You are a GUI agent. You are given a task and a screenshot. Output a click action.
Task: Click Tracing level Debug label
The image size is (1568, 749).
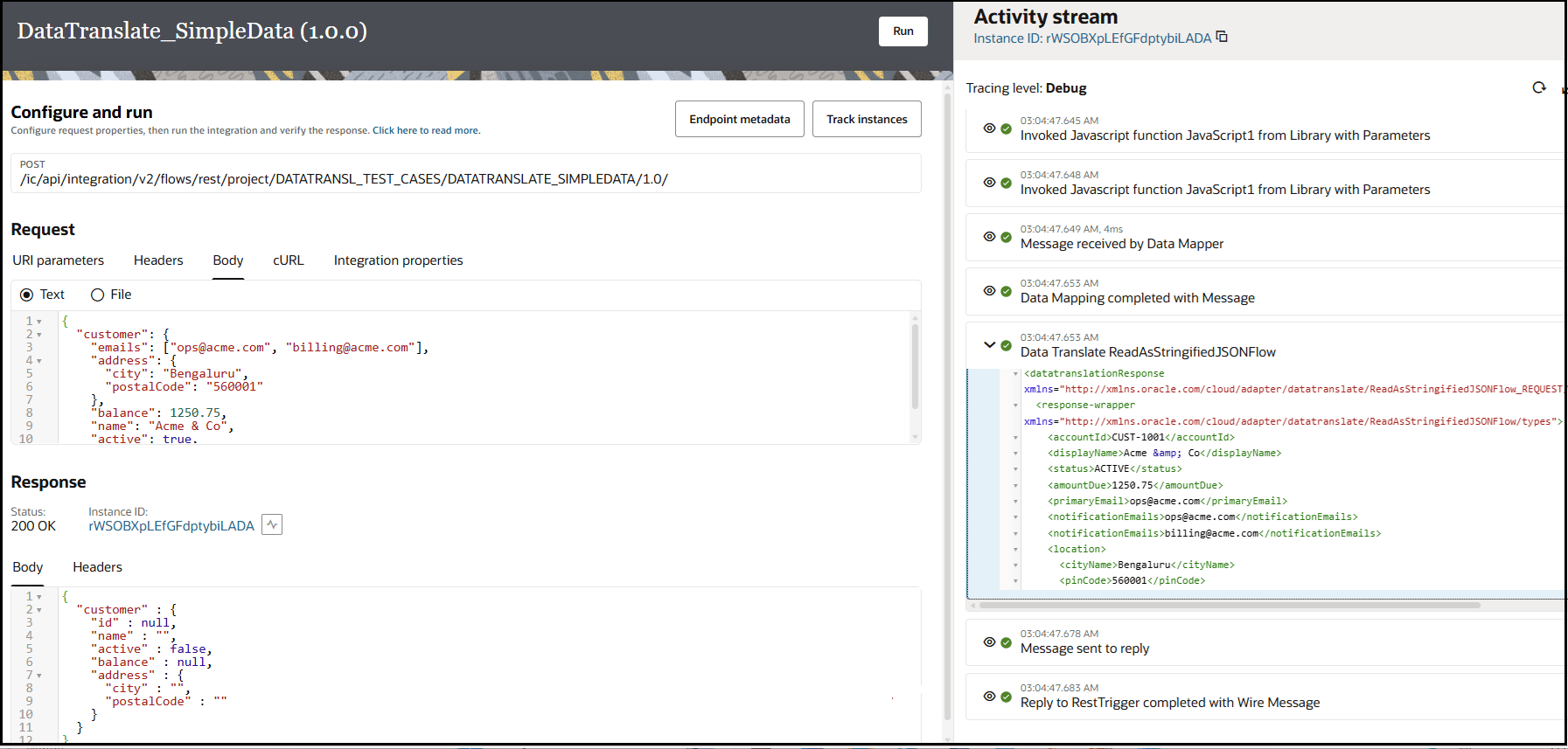1027,88
